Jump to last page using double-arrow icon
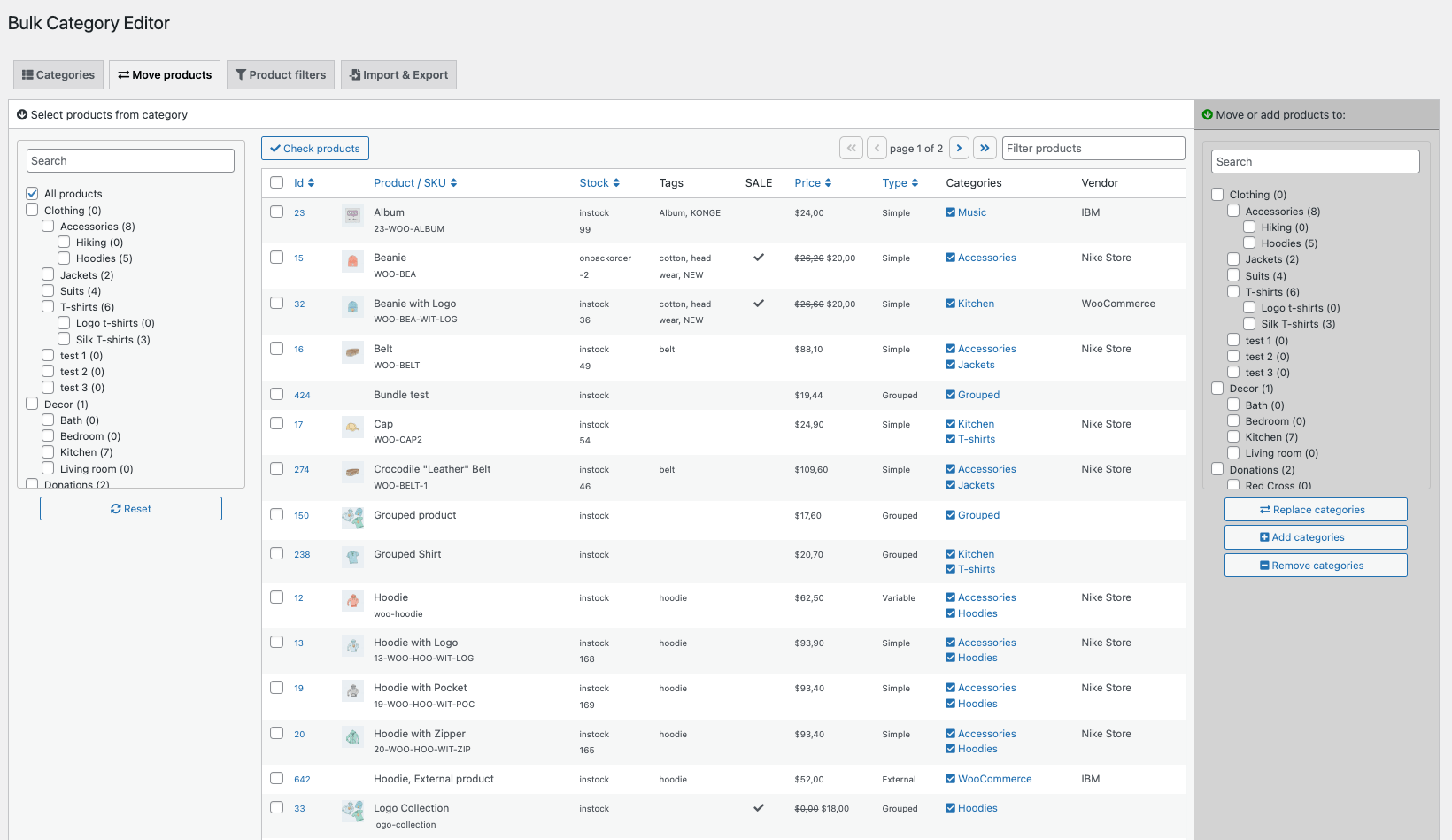The width and height of the screenshot is (1452, 840). [x=985, y=147]
